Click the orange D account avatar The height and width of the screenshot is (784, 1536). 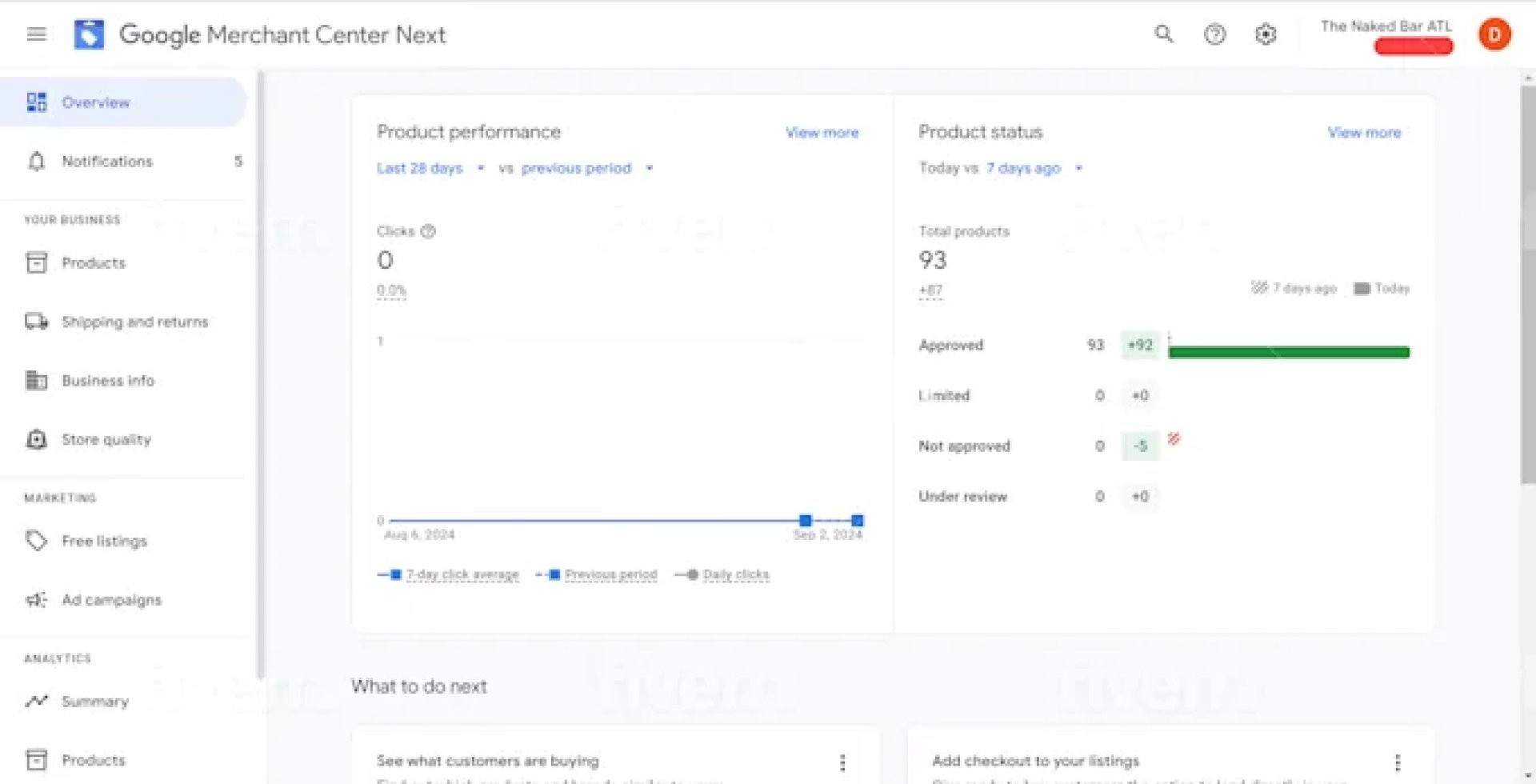click(x=1494, y=34)
